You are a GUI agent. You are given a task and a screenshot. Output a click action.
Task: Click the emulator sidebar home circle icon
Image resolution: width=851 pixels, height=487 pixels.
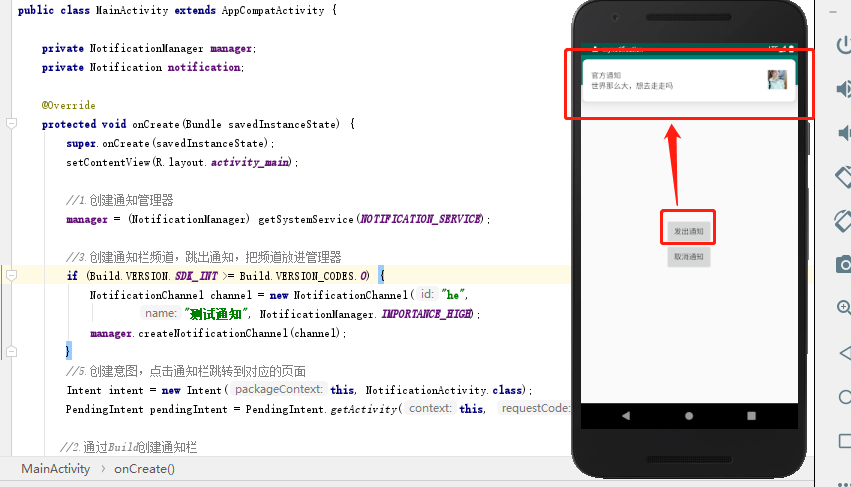(845, 397)
